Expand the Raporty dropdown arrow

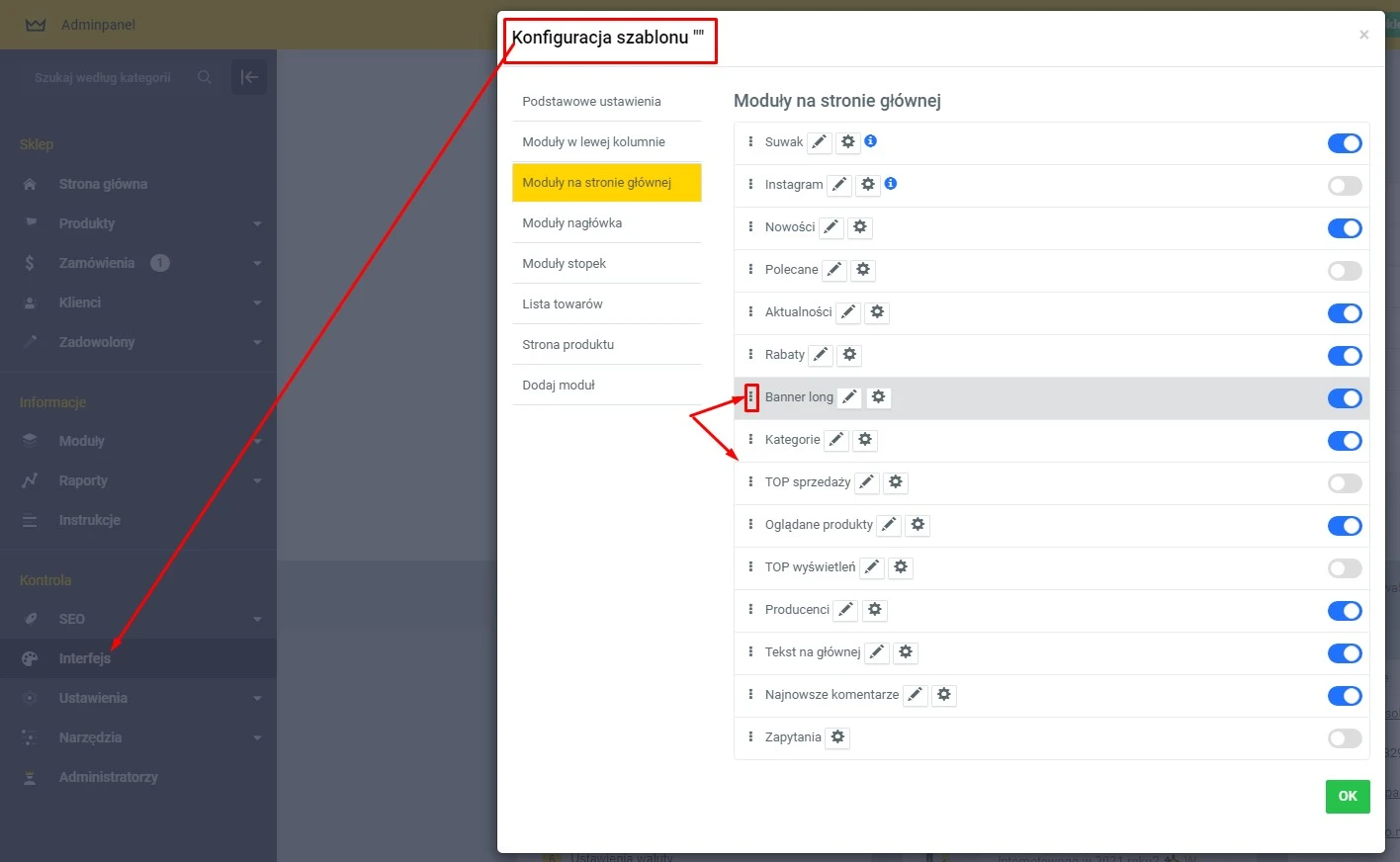(257, 480)
